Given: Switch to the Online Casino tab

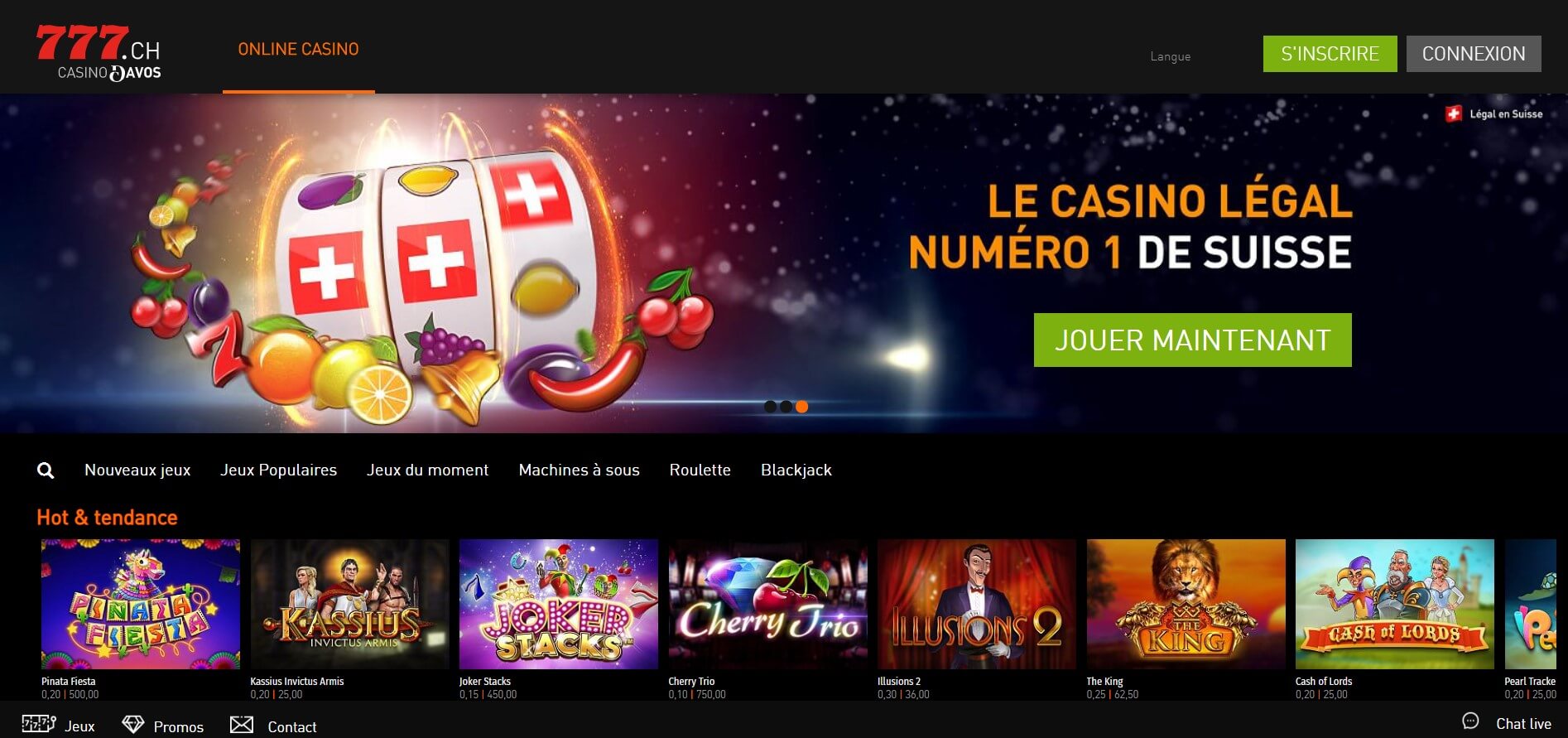Looking at the screenshot, I should coord(298,49).
